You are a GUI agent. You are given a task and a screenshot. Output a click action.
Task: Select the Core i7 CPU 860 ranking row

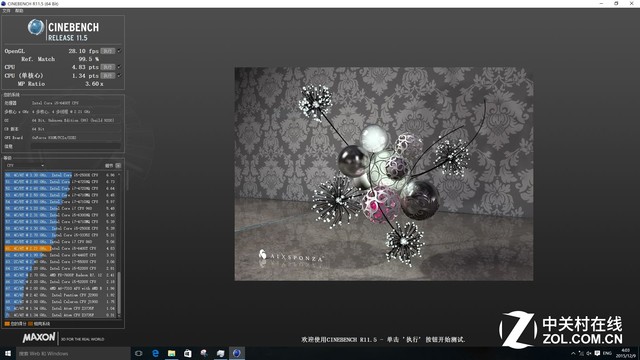coord(60,242)
